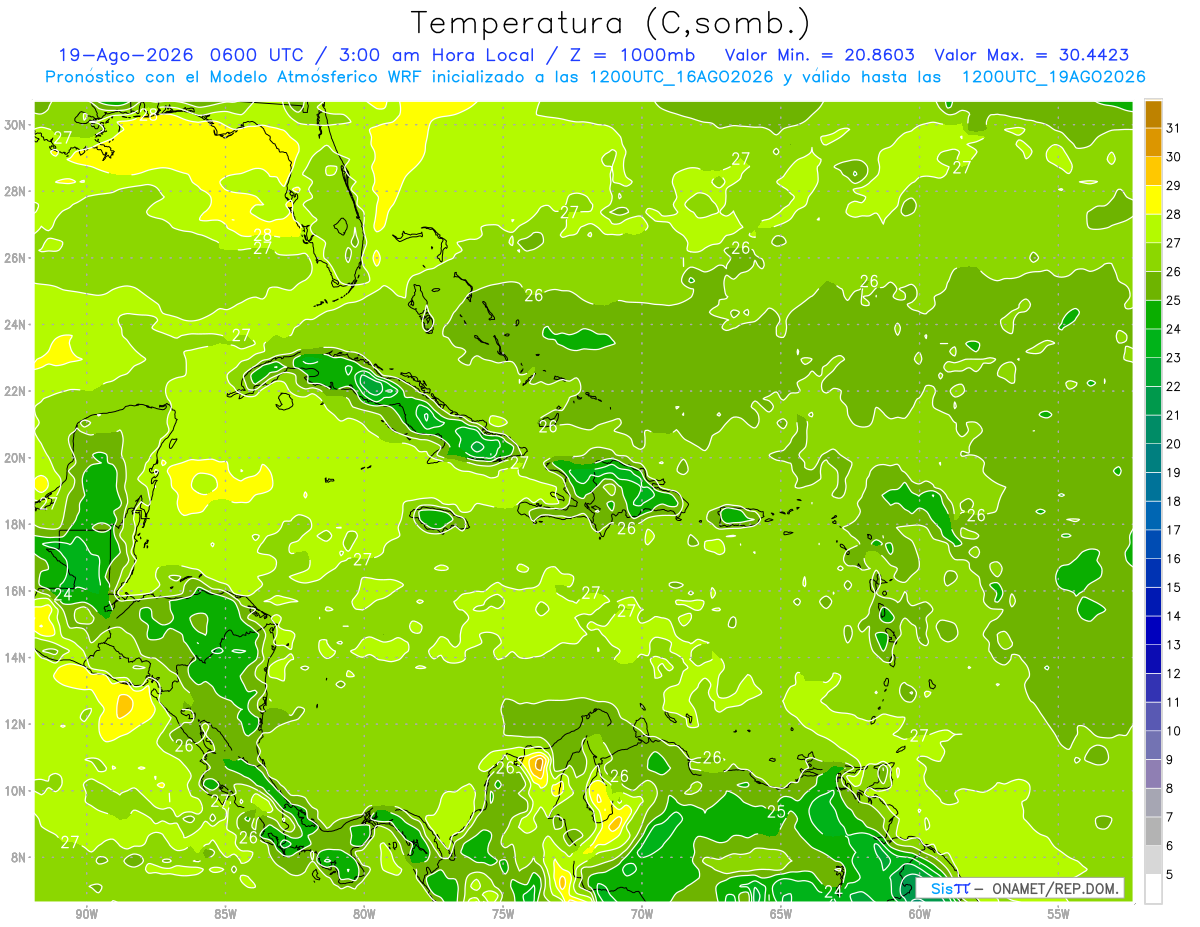Click the "22N" latitude axis label

16,391
